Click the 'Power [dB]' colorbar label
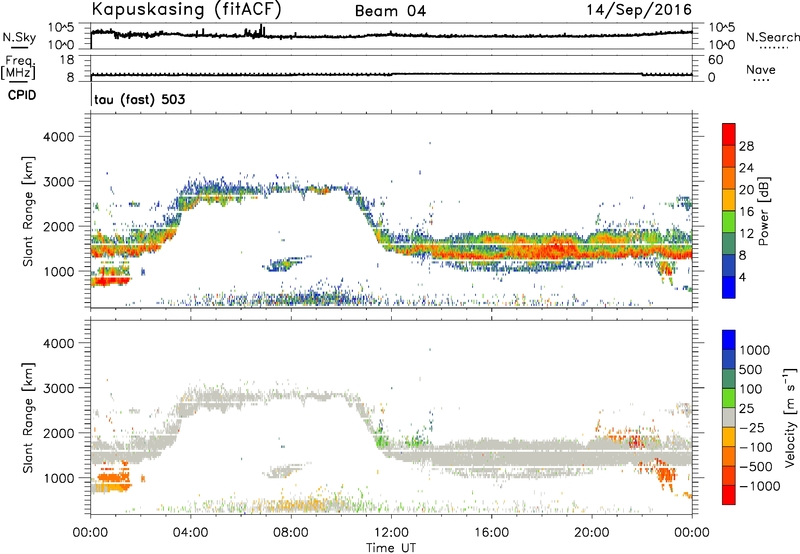Screen dimensions: 800x554 click(763, 211)
